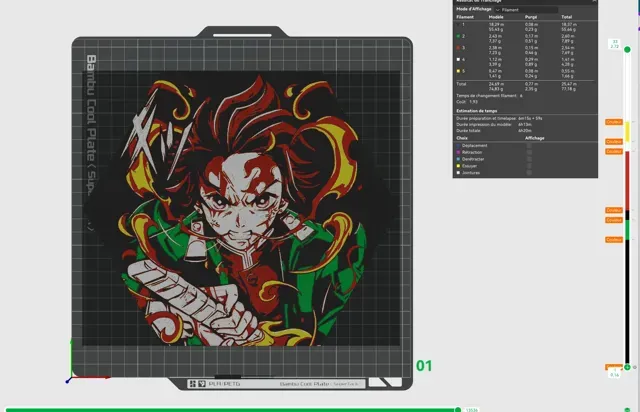Click the Durée impression du modèle line
Image resolution: width=640 pixels, height=412 pixels.
(494, 125)
